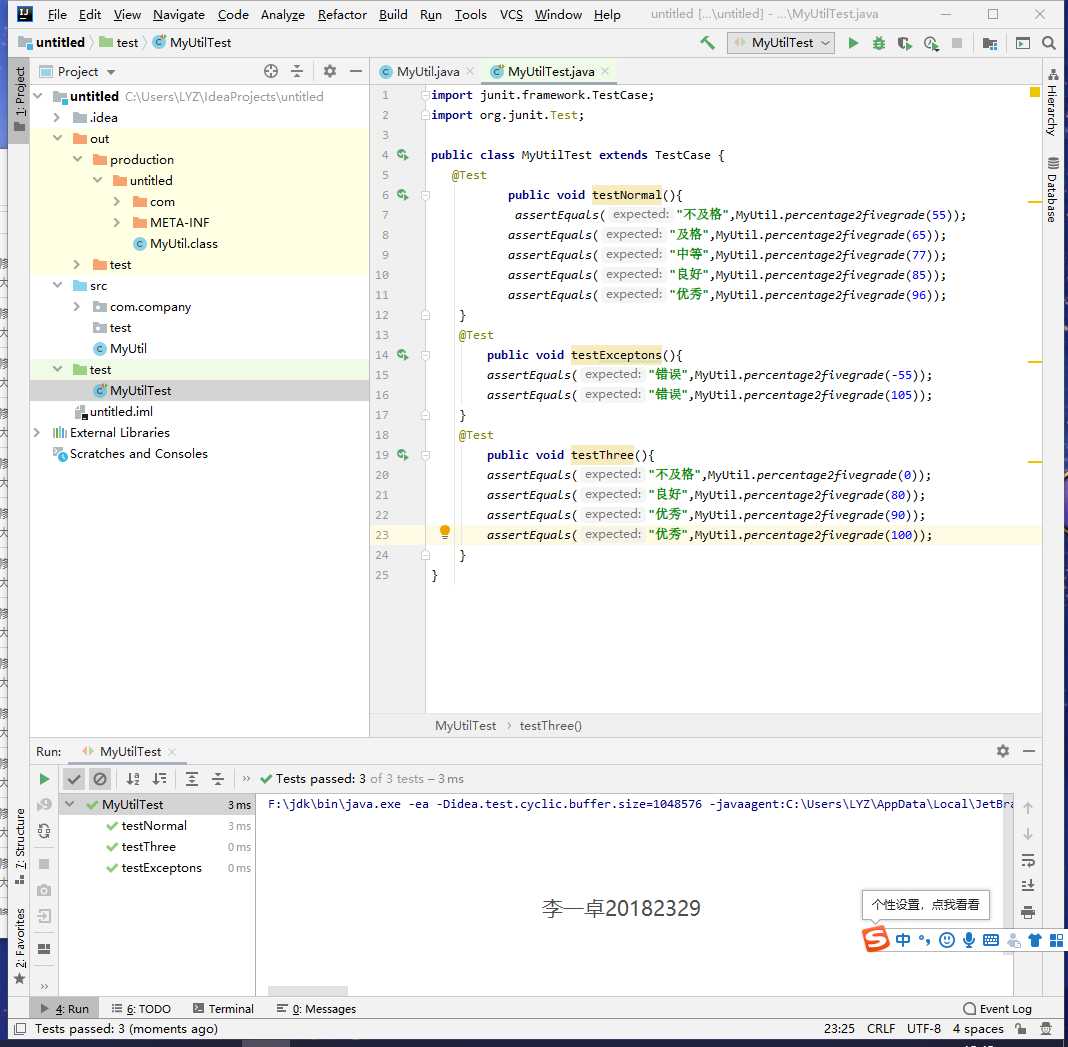This screenshot has width=1068, height=1047.
Task: Open the VCS menu
Action: pyautogui.click(x=511, y=14)
